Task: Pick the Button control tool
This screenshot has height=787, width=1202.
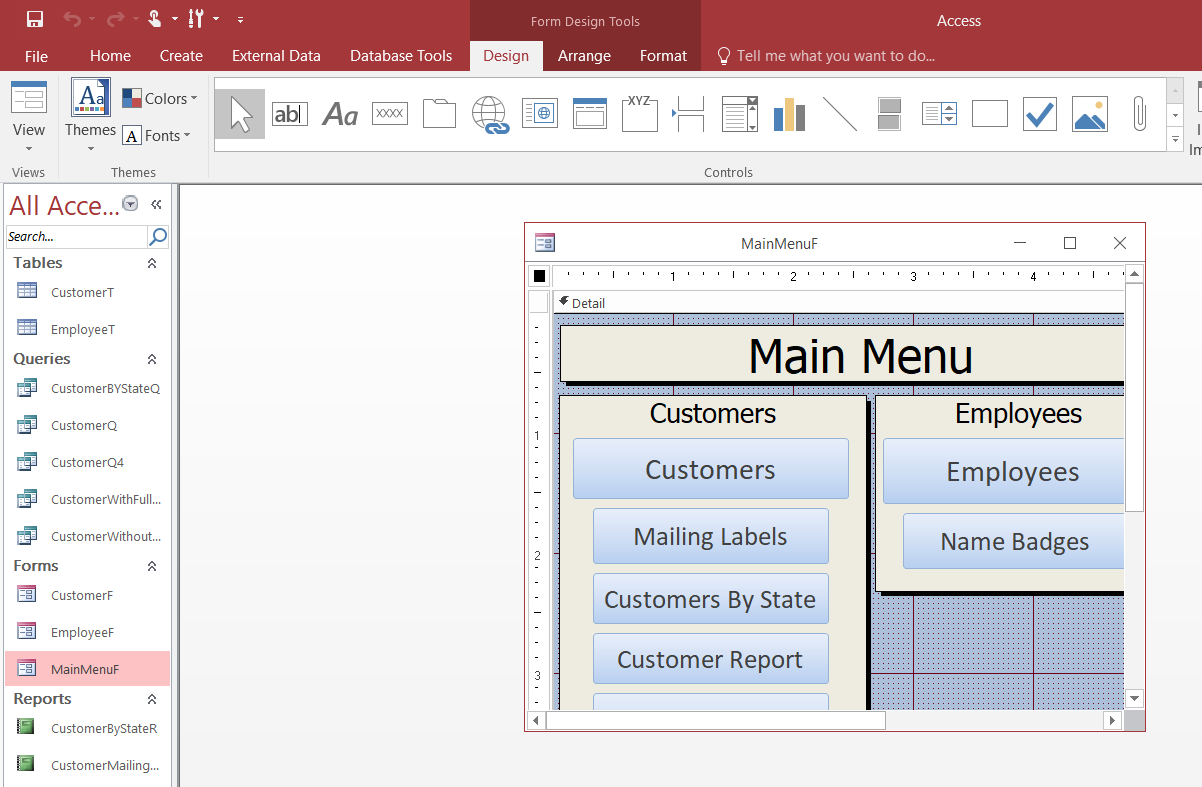Action: point(389,113)
